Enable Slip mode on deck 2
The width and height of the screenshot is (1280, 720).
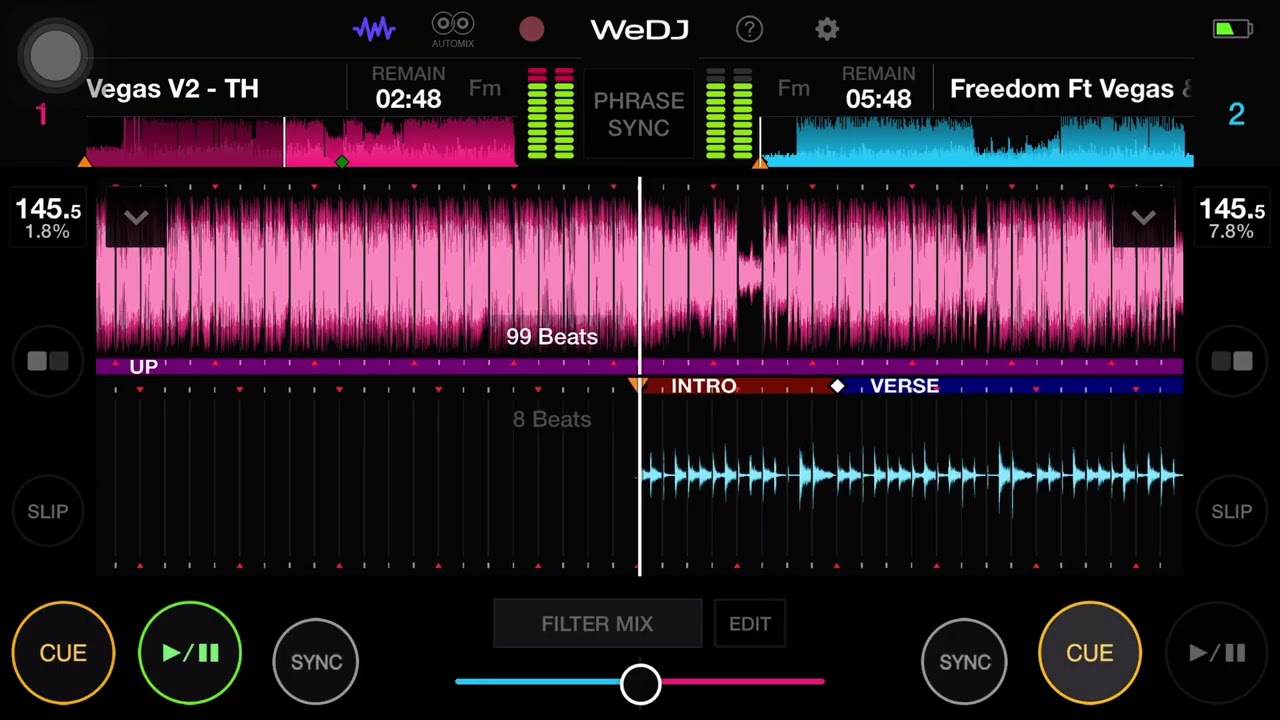[x=1231, y=511]
